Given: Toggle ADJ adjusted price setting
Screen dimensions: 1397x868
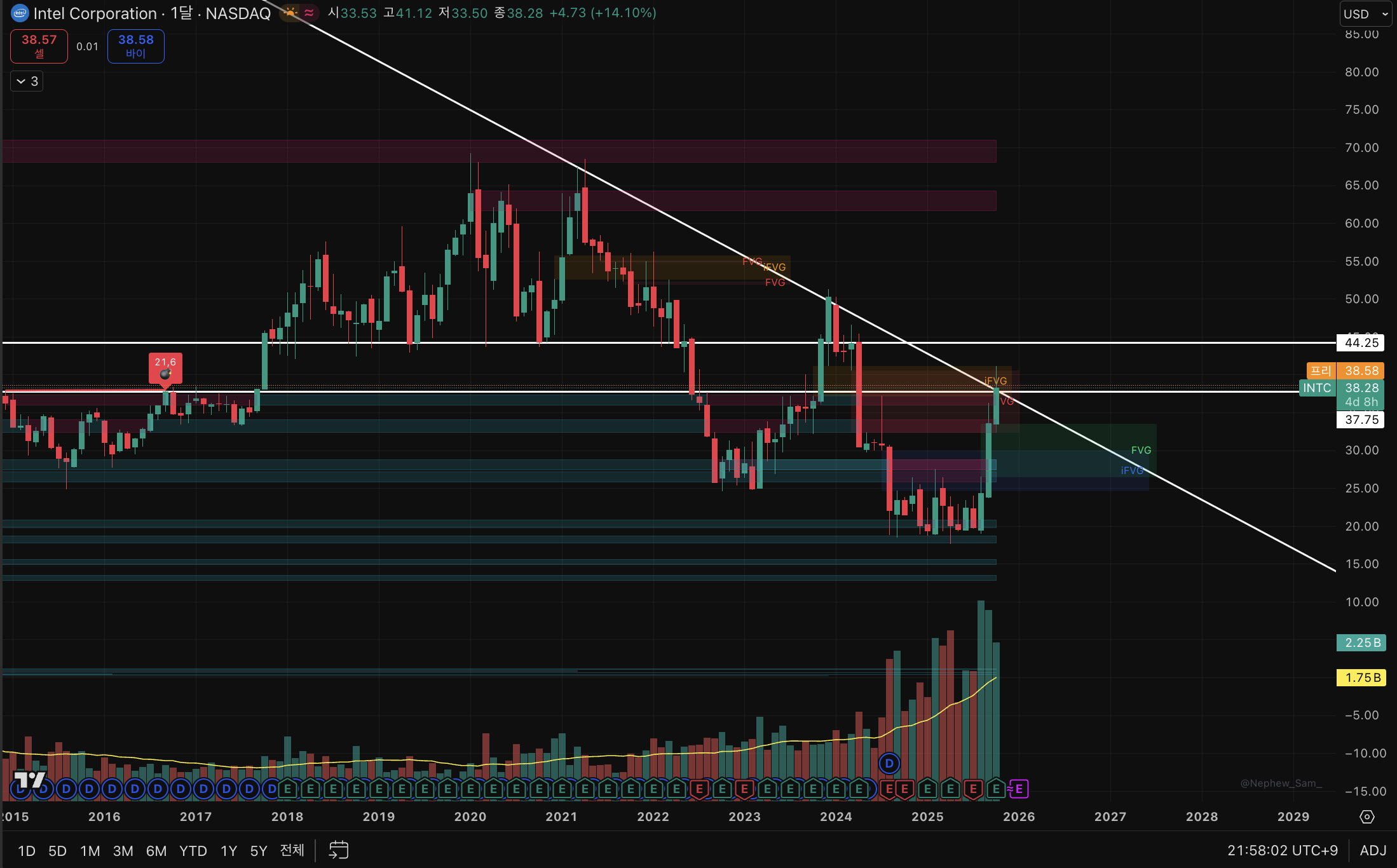Looking at the screenshot, I should coord(1372,850).
